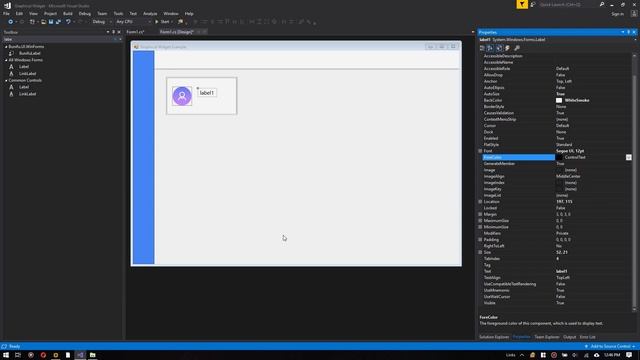Click the BackColor WhiteSmoke swatch
Image resolution: width=640 pixels, height=360 pixels.
pos(559,100)
